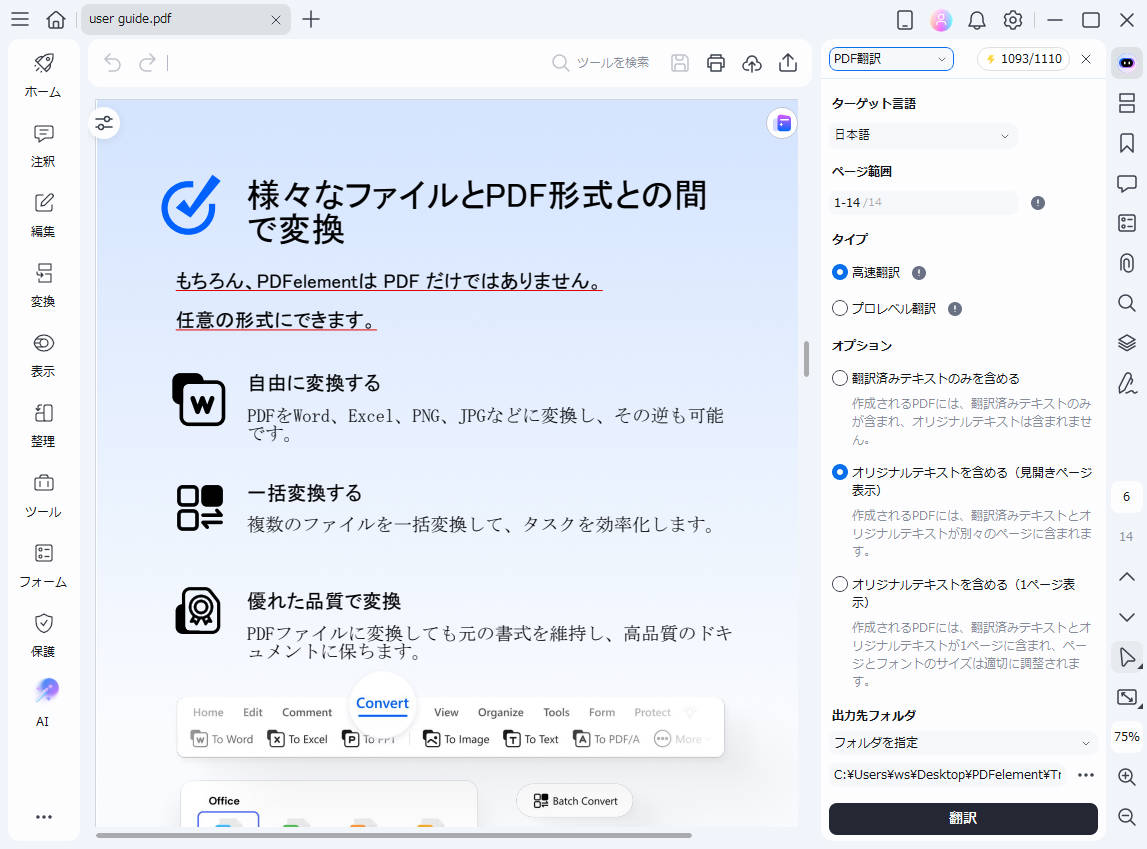The image size is (1147, 849).
Task: Open the 出力先フォルダ destination dropdown
Action: [962, 742]
